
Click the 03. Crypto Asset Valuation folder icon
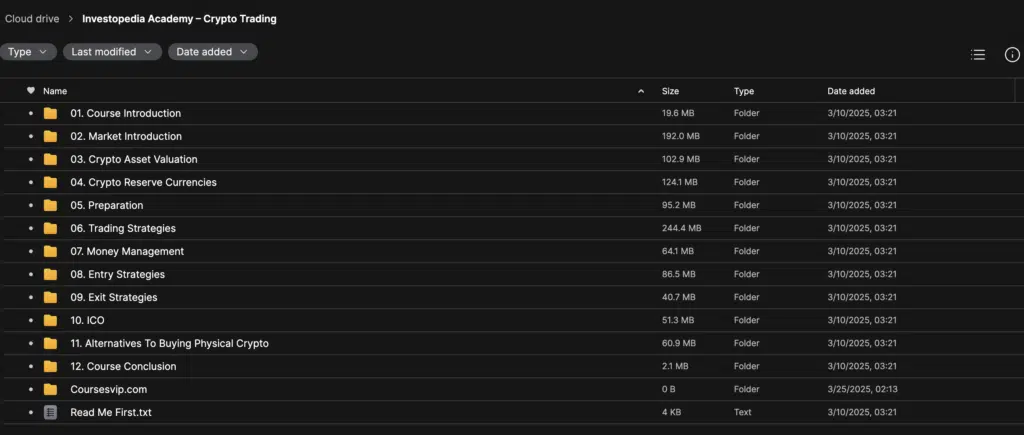click(50, 159)
